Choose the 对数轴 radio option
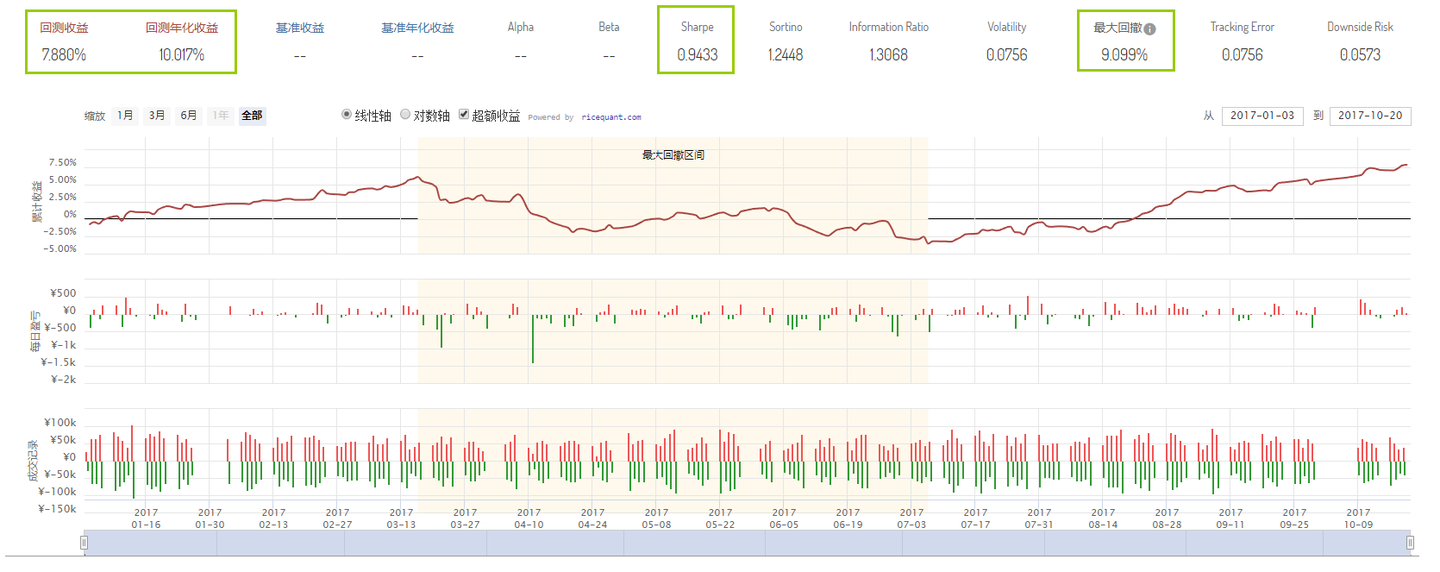 point(405,115)
